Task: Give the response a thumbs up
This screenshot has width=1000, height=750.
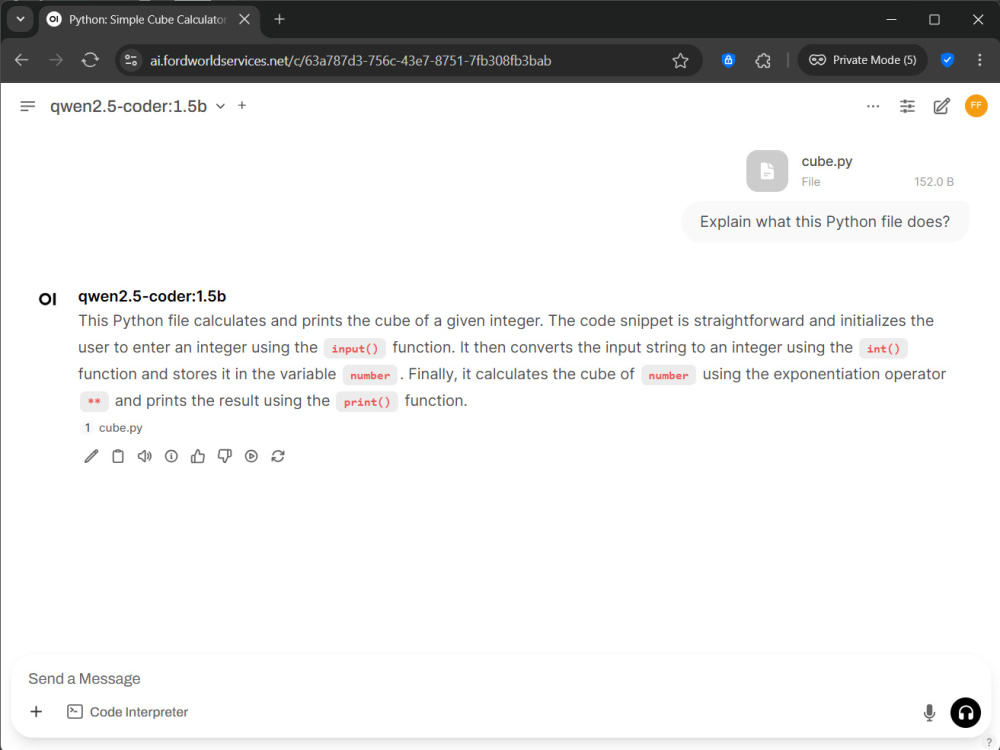Action: [198, 456]
